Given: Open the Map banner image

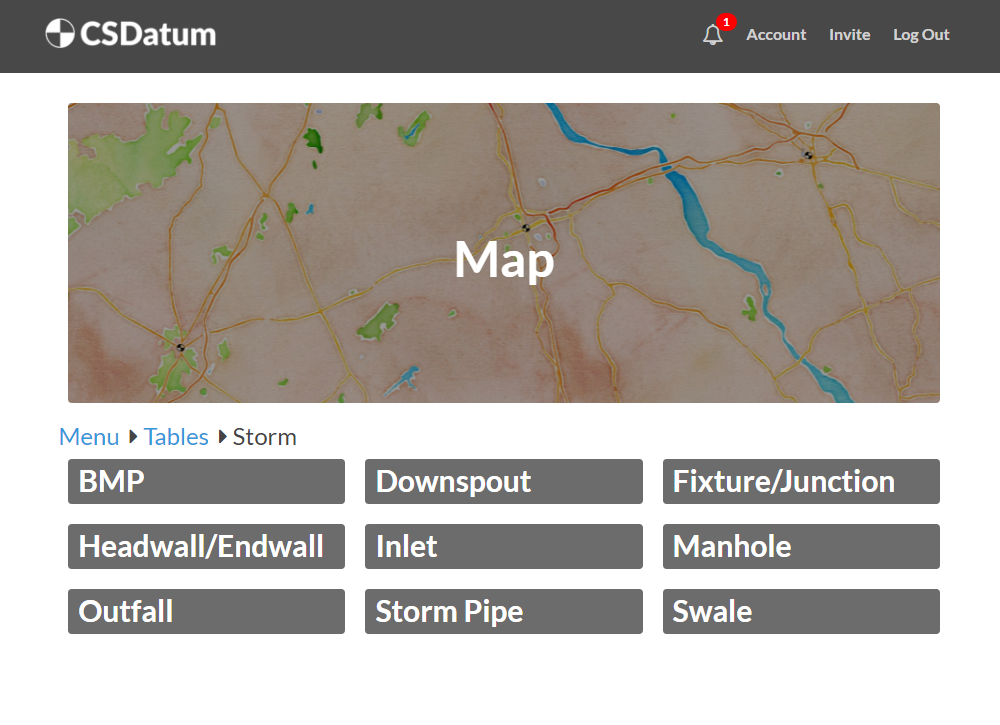Looking at the screenshot, I should pyautogui.click(x=504, y=253).
